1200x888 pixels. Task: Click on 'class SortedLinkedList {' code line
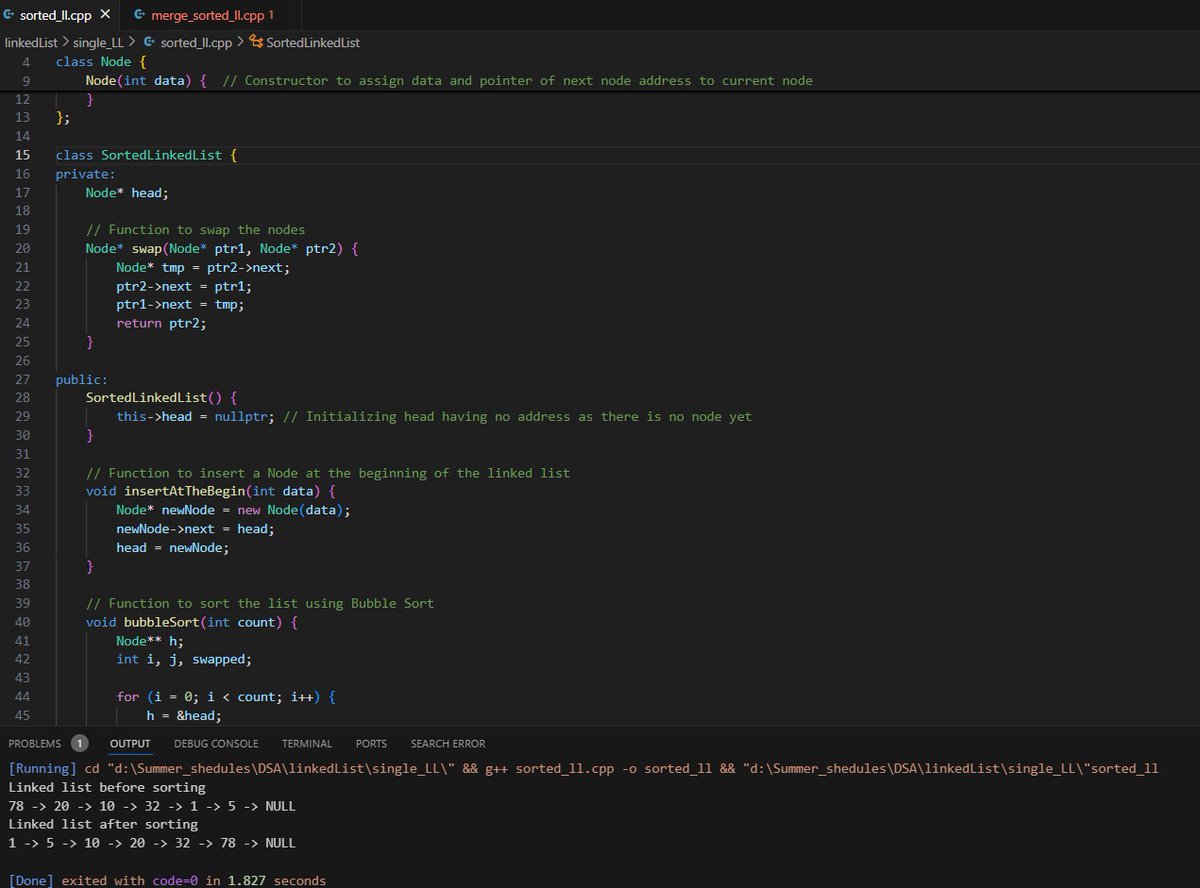[x=146, y=155]
